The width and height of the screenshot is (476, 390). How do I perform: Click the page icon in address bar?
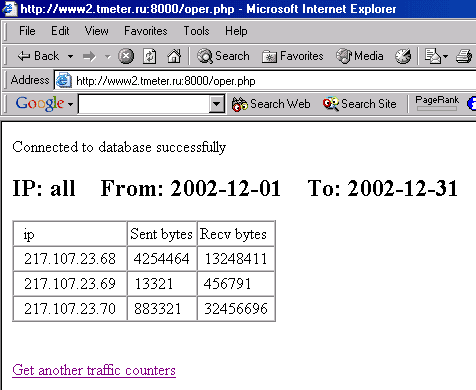pos(63,81)
